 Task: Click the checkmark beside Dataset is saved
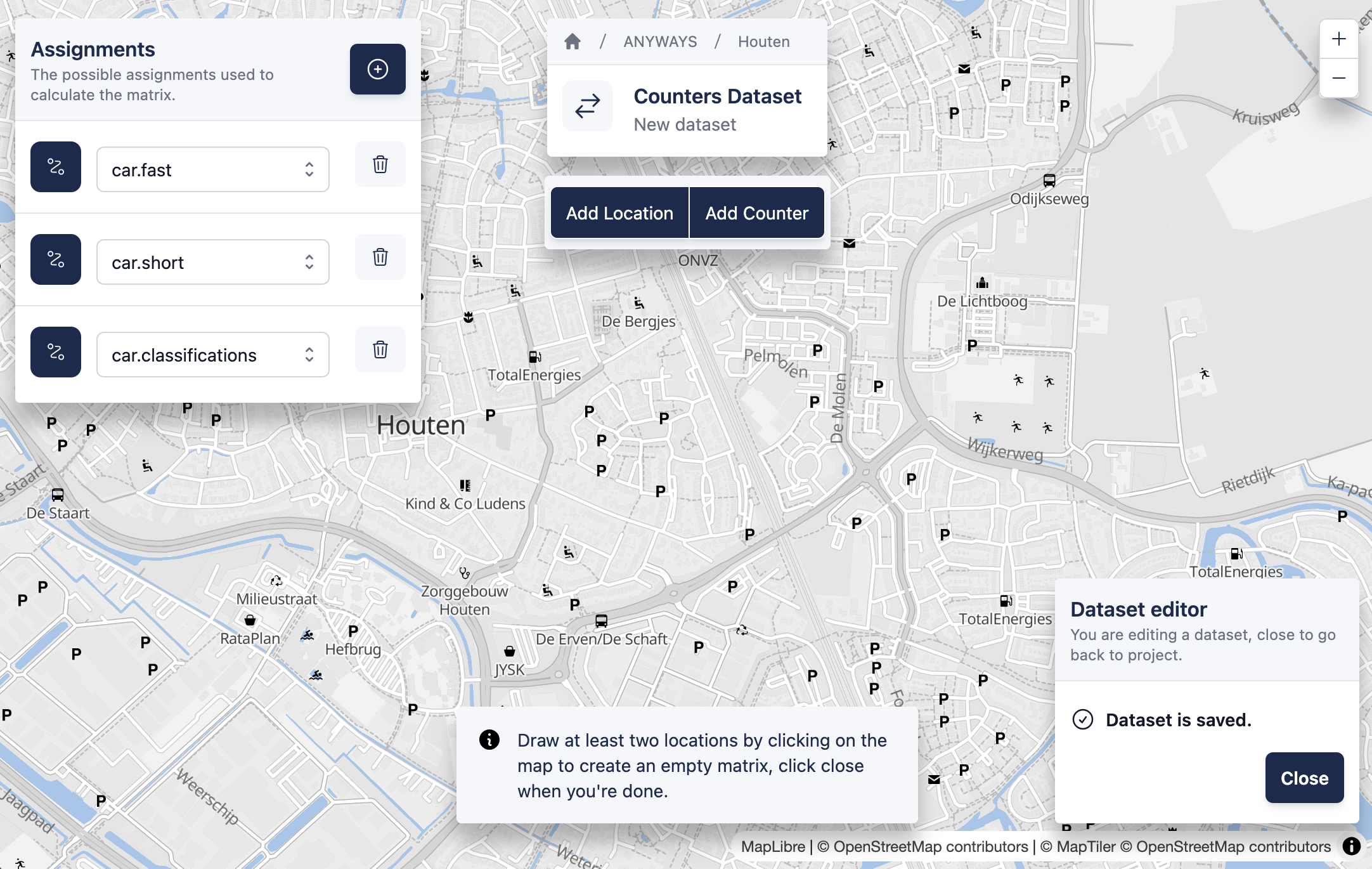[x=1084, y=720]
